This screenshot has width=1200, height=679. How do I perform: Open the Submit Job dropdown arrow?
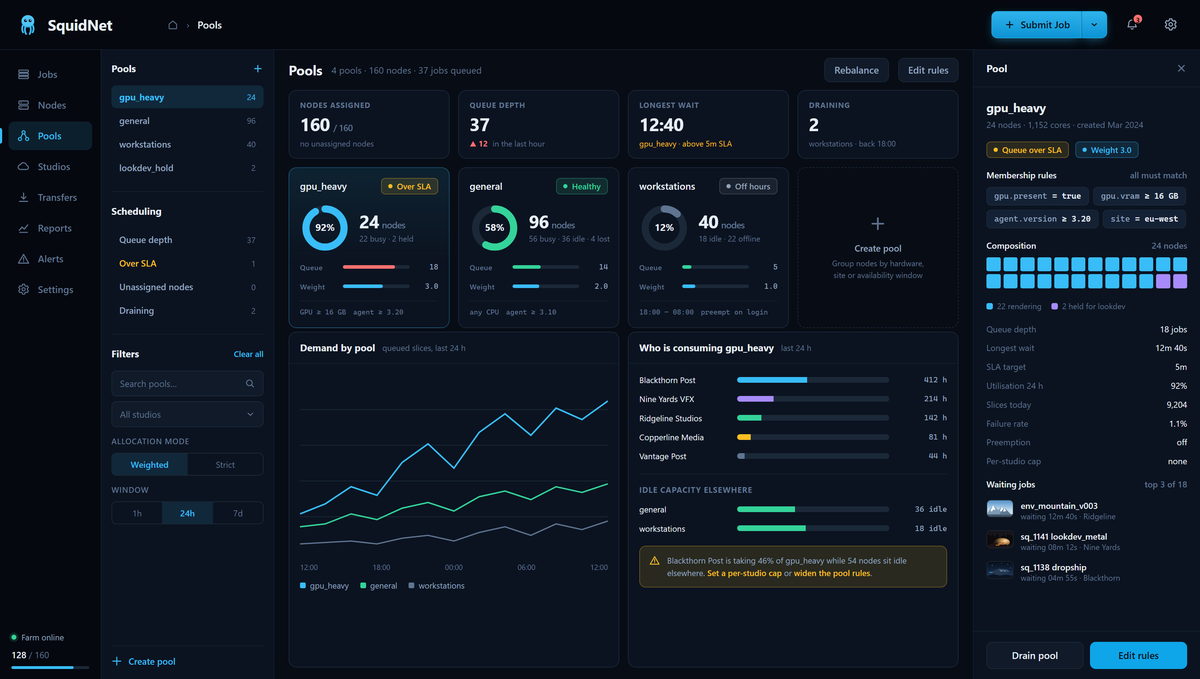pos(1095,25)
